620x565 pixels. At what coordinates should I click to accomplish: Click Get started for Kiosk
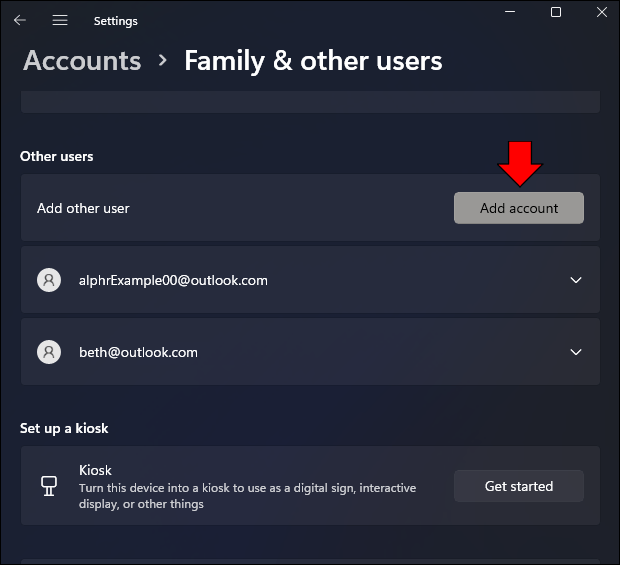click(519, 486)
